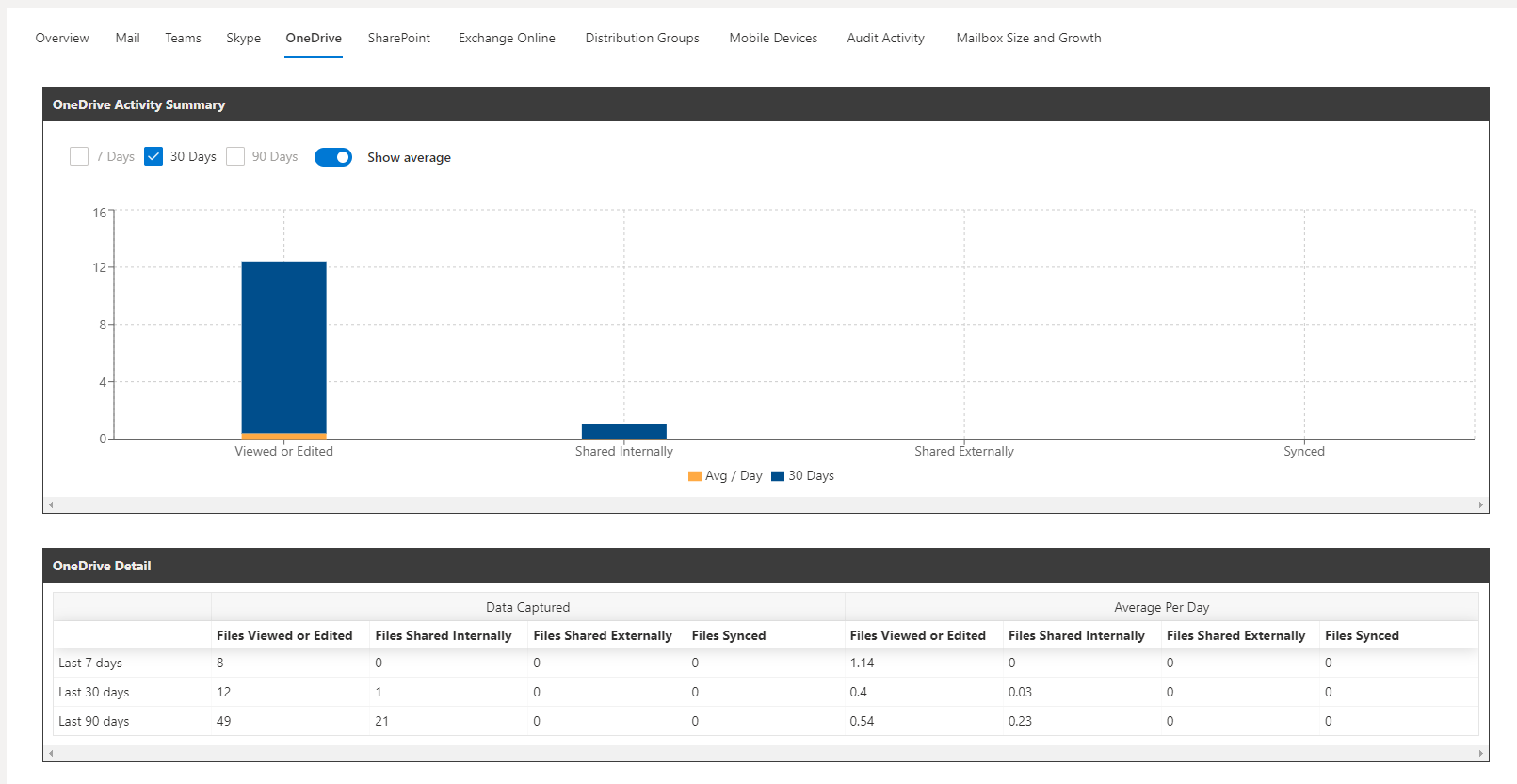
Task: Click the right scroll arrow of the chart panel
Action: point(1481,505)
